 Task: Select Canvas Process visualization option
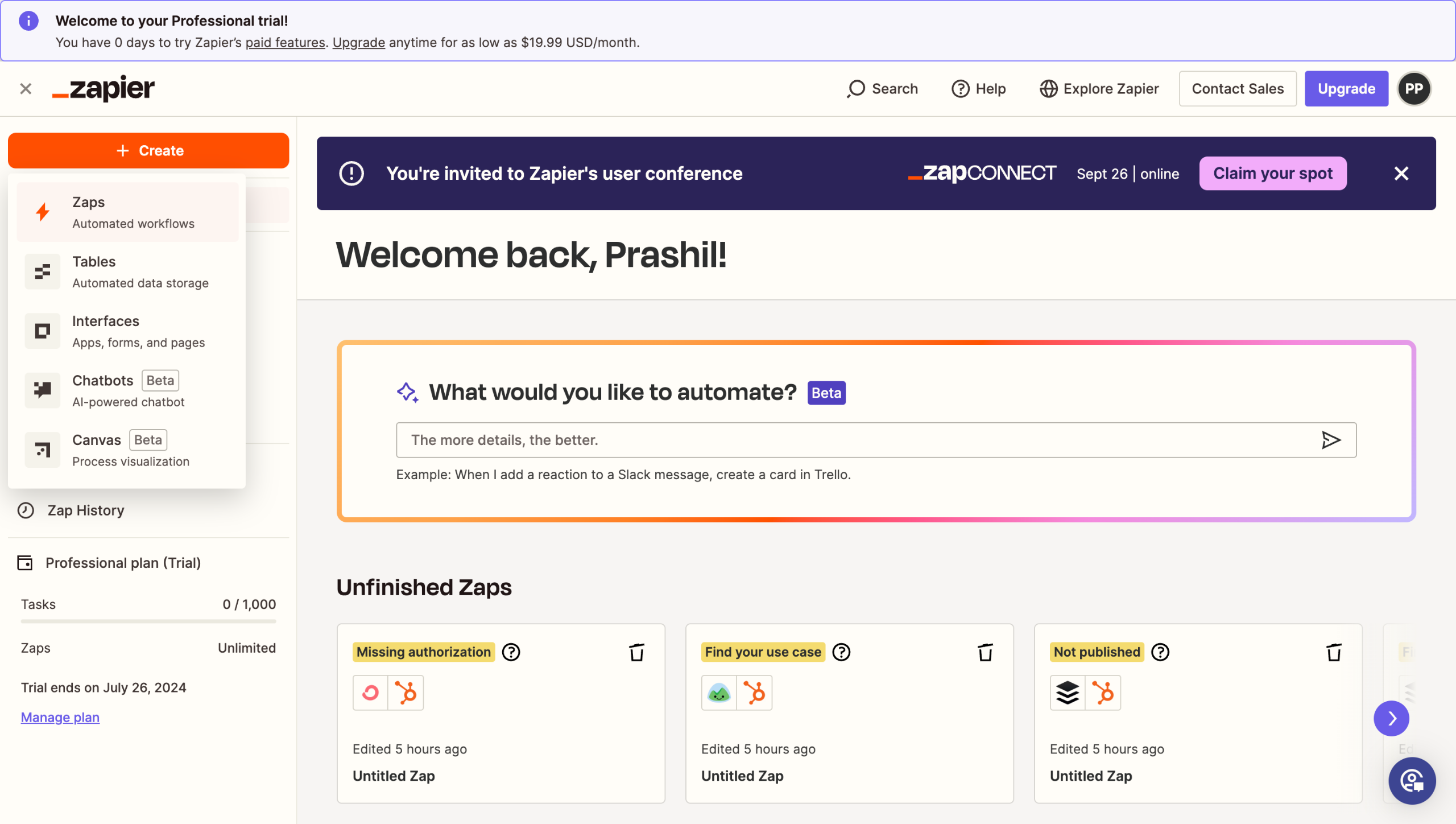click(128, 450)
